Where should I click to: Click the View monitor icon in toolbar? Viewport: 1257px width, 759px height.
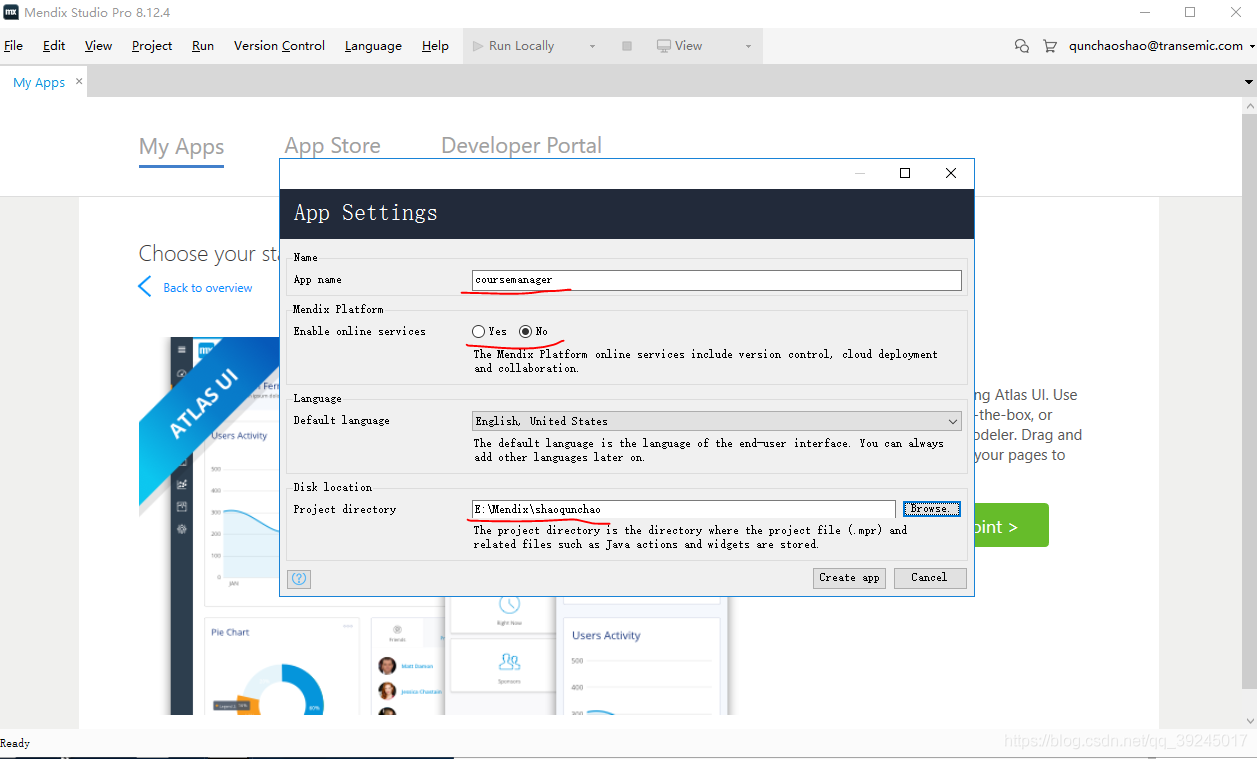click(x=664, y=46)
